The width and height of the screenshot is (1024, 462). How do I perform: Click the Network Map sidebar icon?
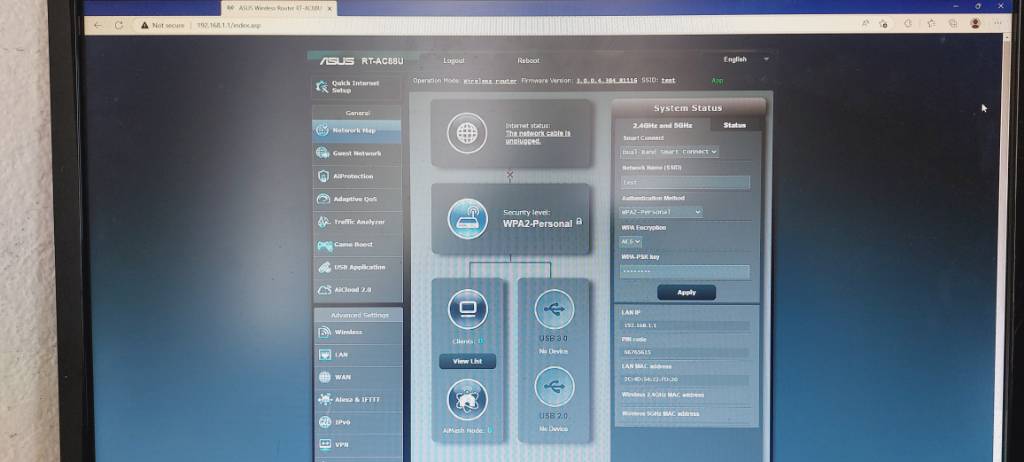(x=323, y=130)
